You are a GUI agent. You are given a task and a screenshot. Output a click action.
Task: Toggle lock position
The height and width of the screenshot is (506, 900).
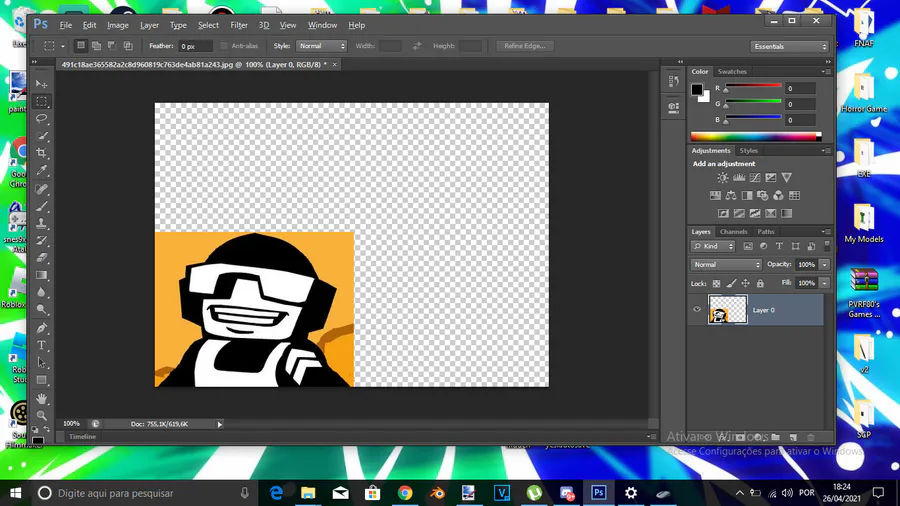pyautogui.click(x=745, y=283)
